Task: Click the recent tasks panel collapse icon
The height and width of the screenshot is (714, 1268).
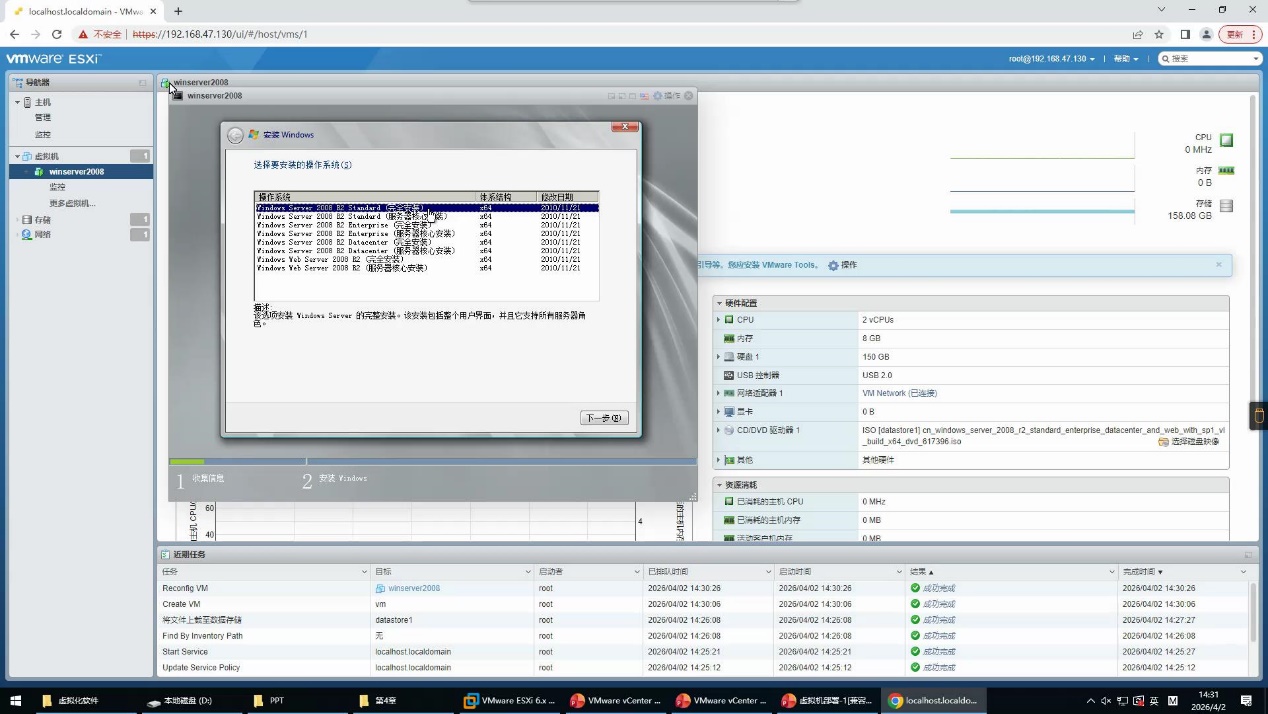Action: (1248, 555)
